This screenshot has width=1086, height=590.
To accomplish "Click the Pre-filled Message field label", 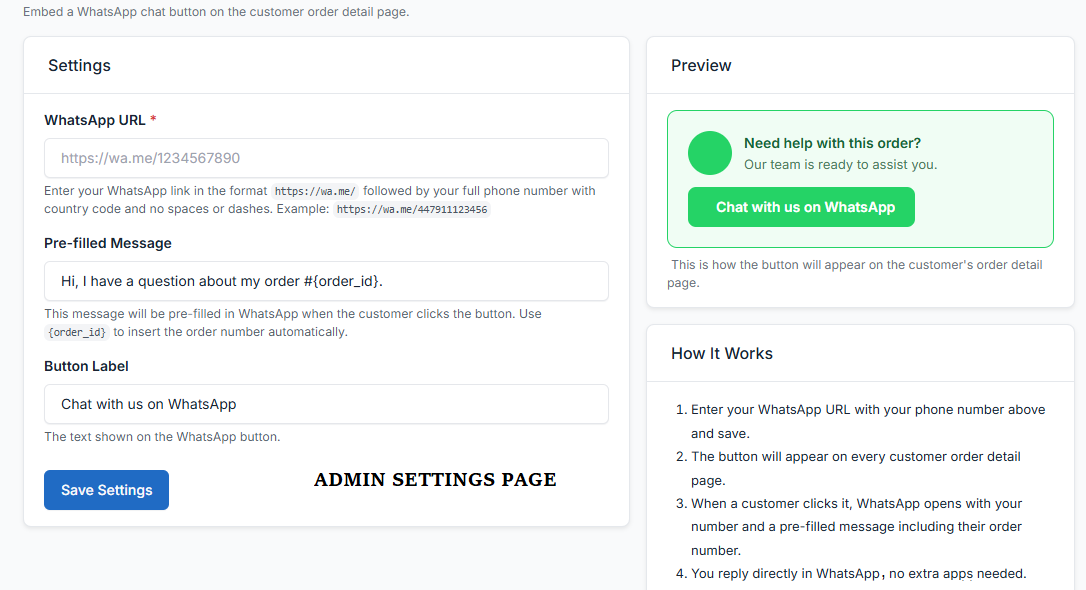I will click(108, 243).
